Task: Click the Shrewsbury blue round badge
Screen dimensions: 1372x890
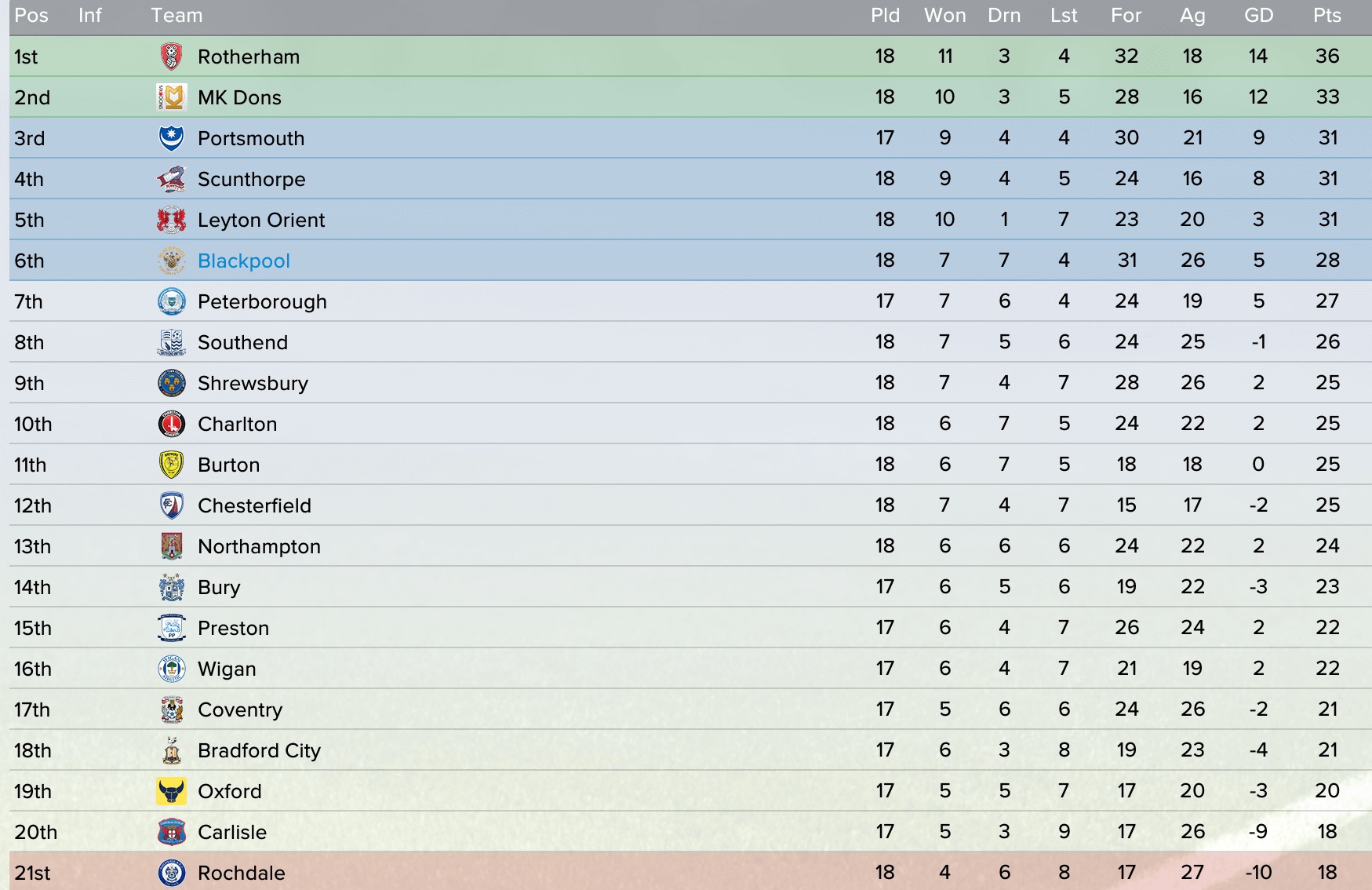Action: tap(171, 383)
